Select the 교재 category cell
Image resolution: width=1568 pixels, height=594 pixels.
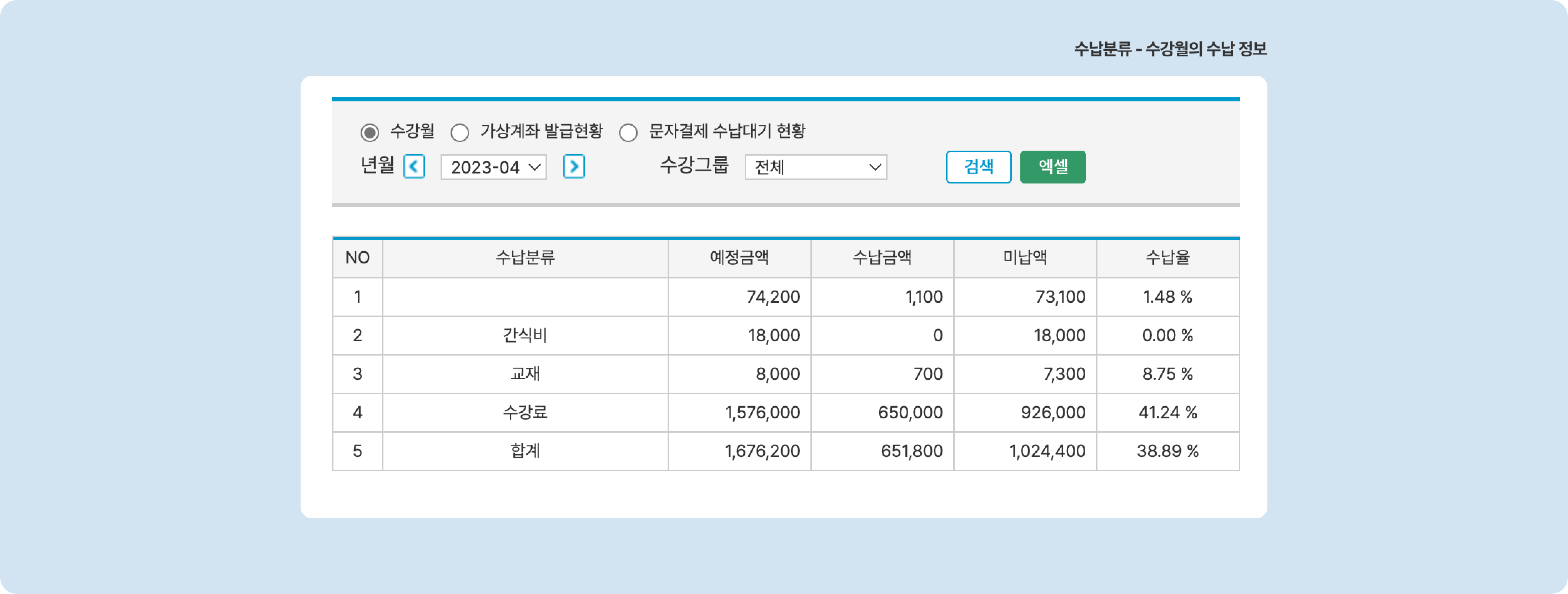[x=525, y=374]
